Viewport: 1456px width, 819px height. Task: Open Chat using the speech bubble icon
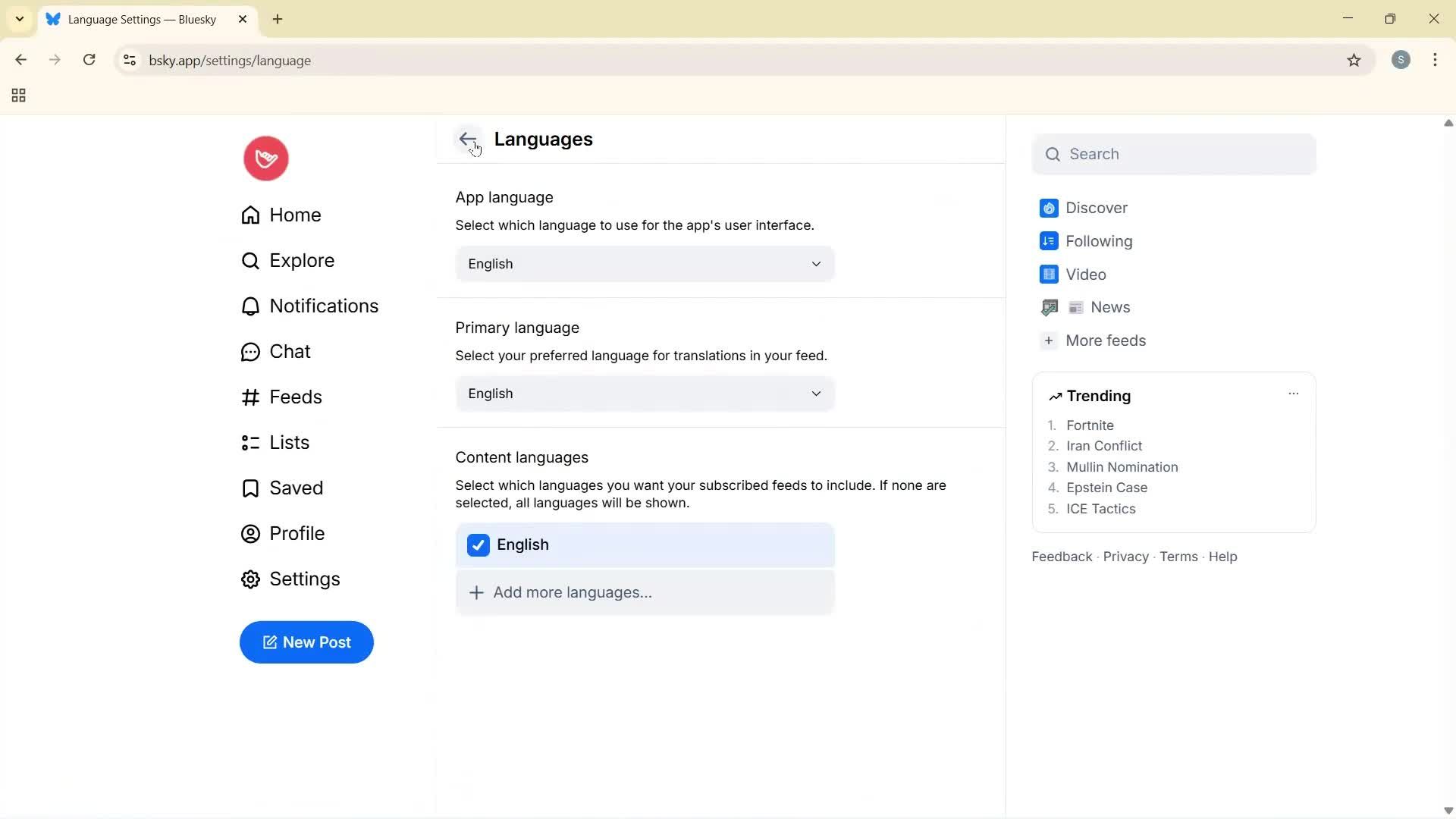(250, 351)
